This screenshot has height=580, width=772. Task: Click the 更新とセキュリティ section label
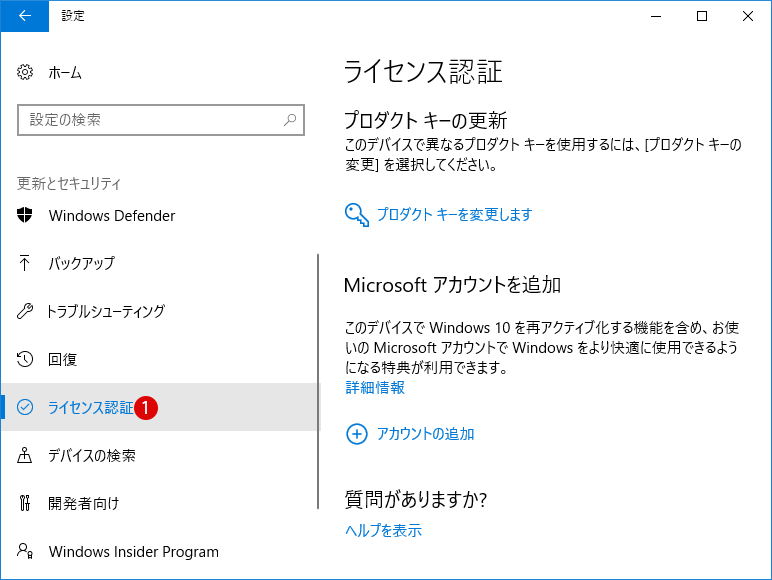coord(69,183)
